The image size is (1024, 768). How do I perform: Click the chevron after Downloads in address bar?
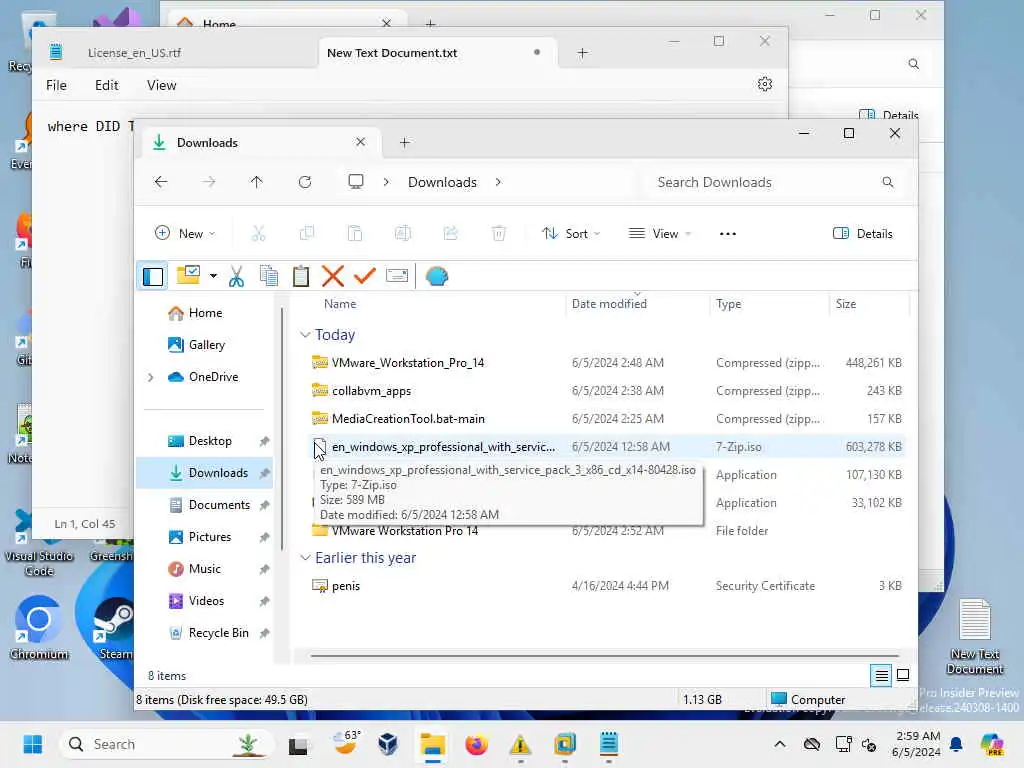(x=498, y=182)
